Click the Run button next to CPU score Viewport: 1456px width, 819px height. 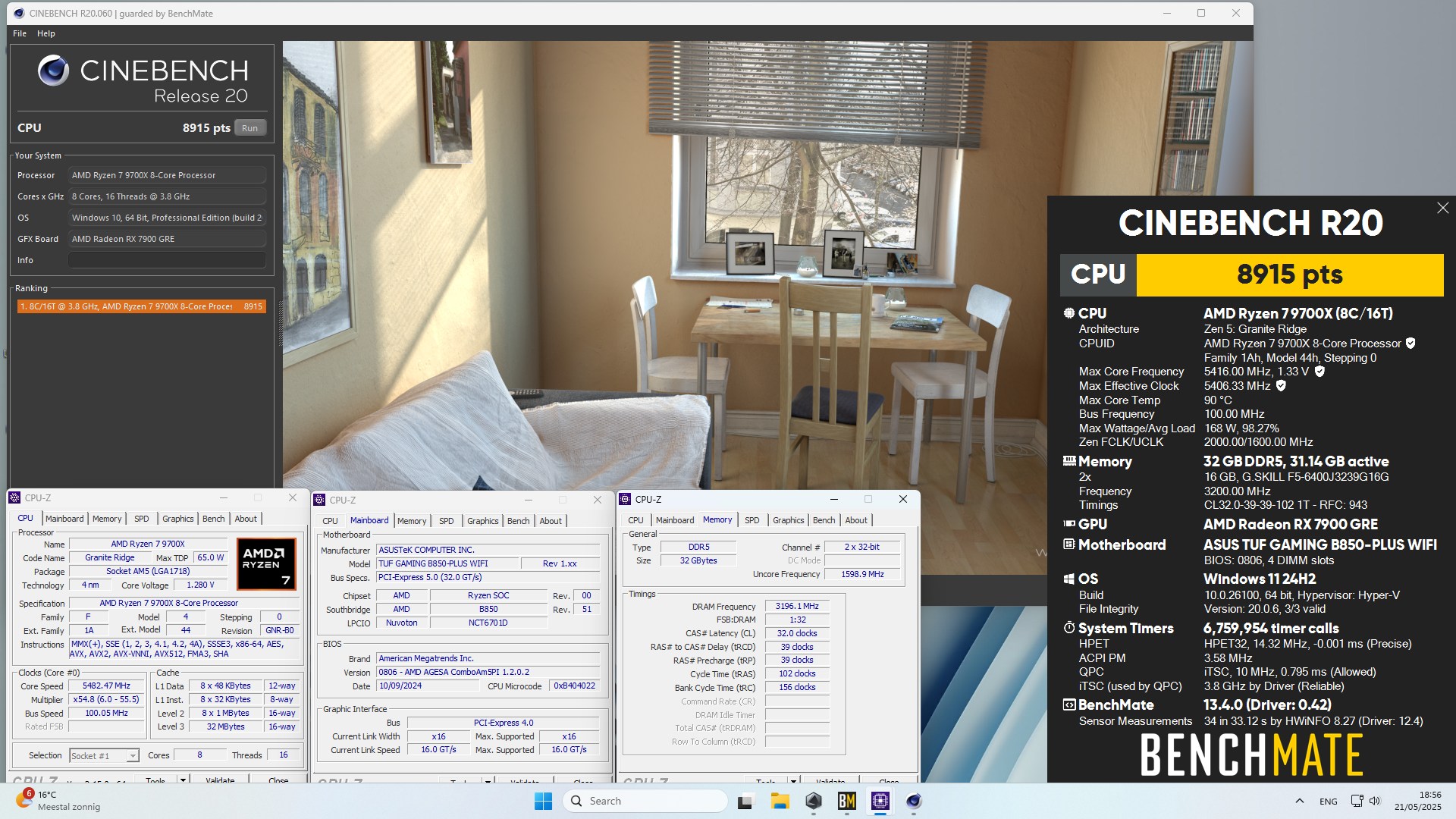click(x=249, y=128)
